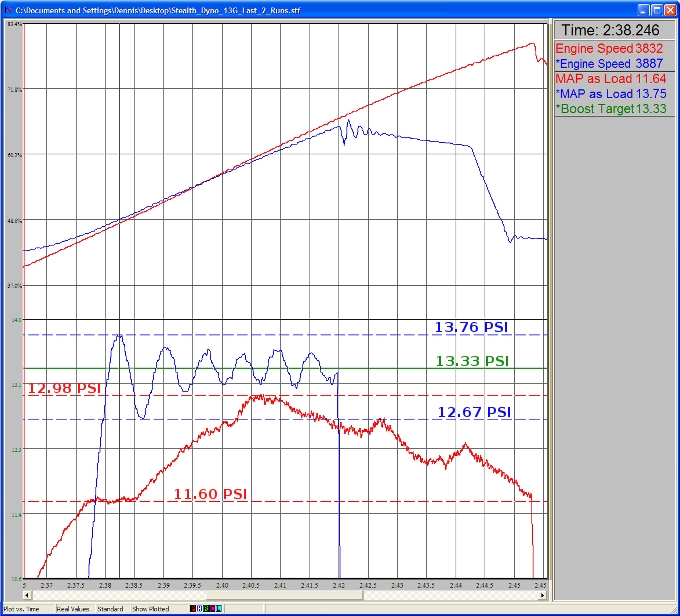Click the cyan status bar icon
The height and width of the screenshot is (616, 680).
219,609
